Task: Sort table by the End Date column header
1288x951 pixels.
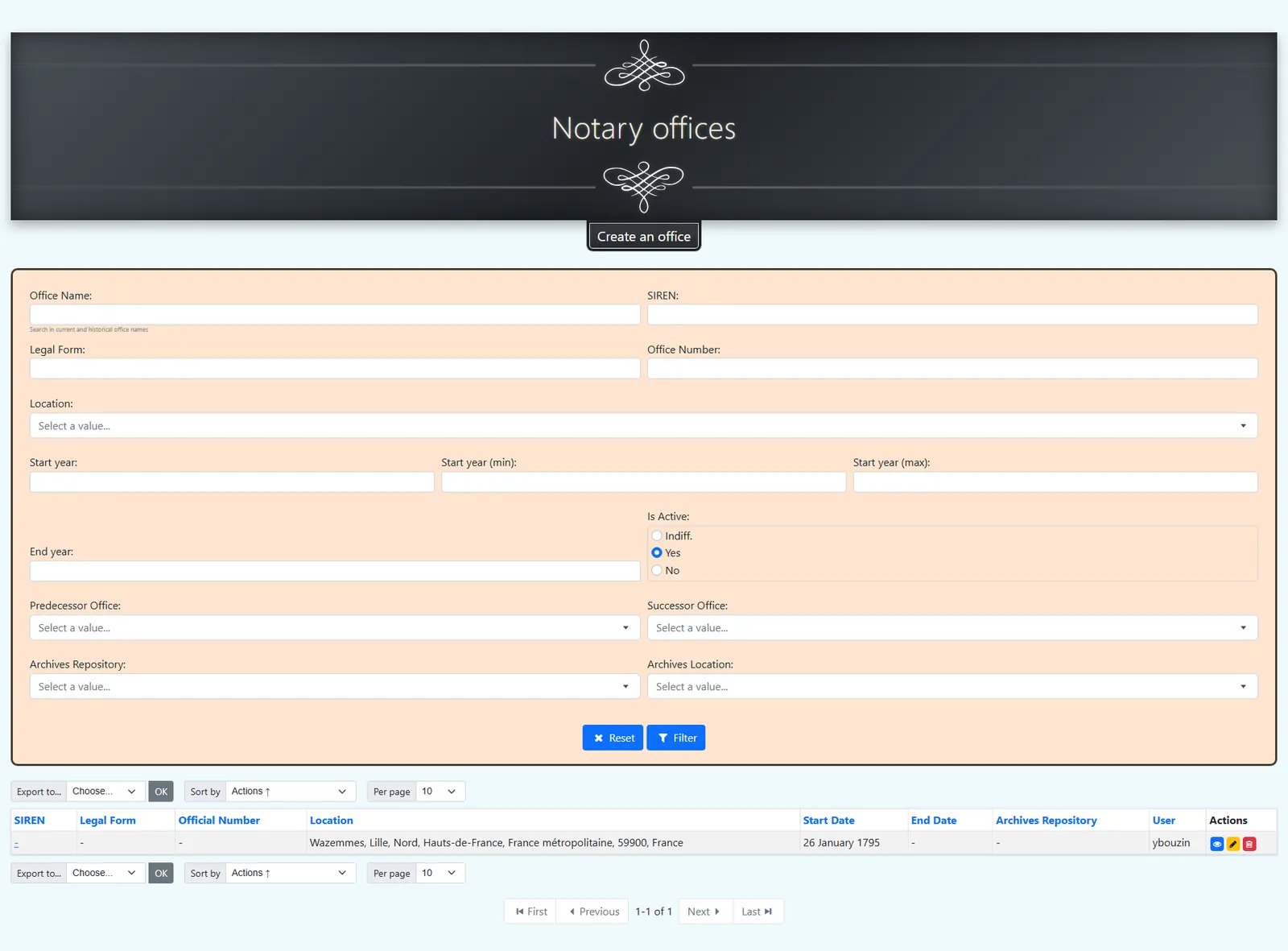Action: [934, 821]
